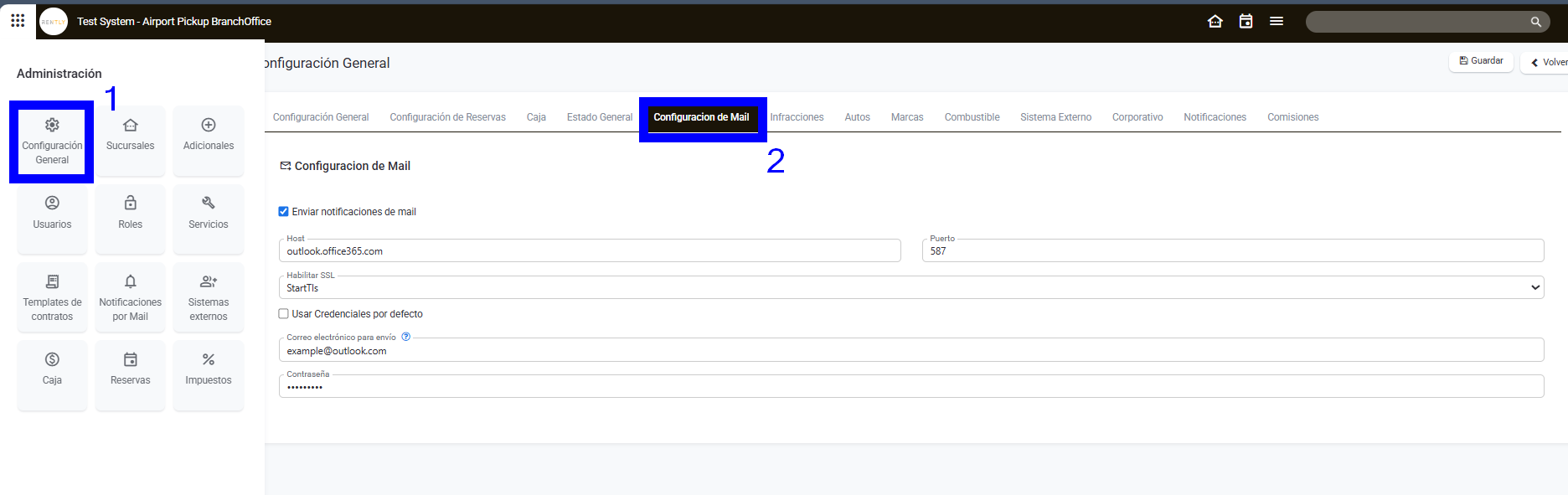Uncheck Enviar notificaciones de mail
The height and width of the screenshot is (495, 1568).
tap(284, 212)
